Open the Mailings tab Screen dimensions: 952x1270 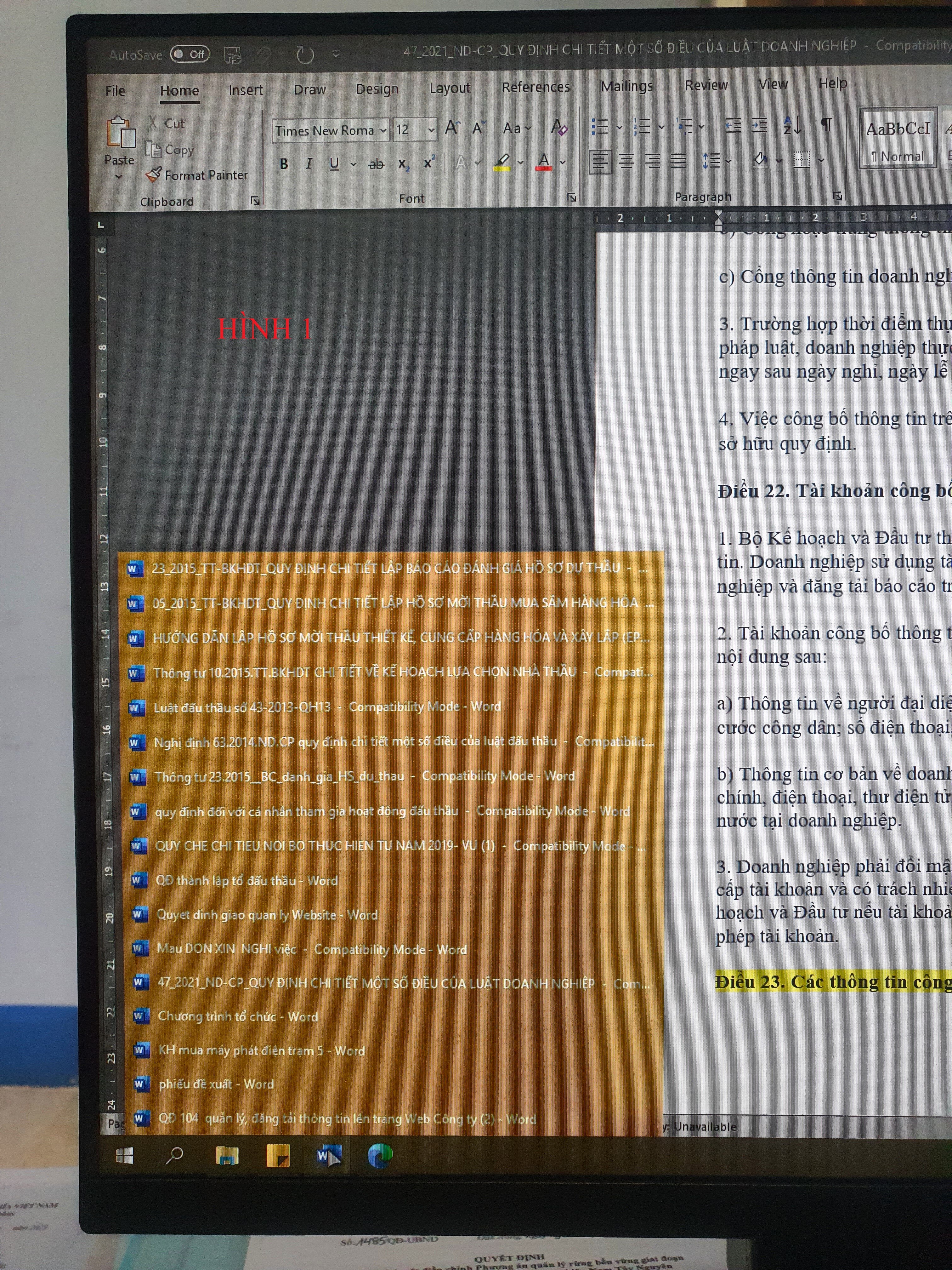pyautogui.click(x=626, y=86)
